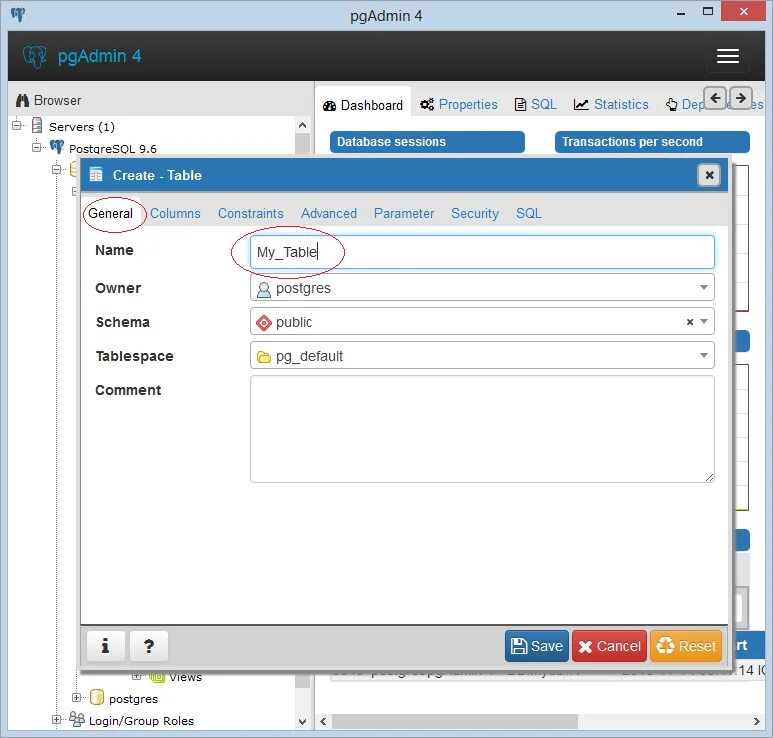View the dialog's SQL tab
The height and width of the screenshot is (738, 773).
point(528,213)
